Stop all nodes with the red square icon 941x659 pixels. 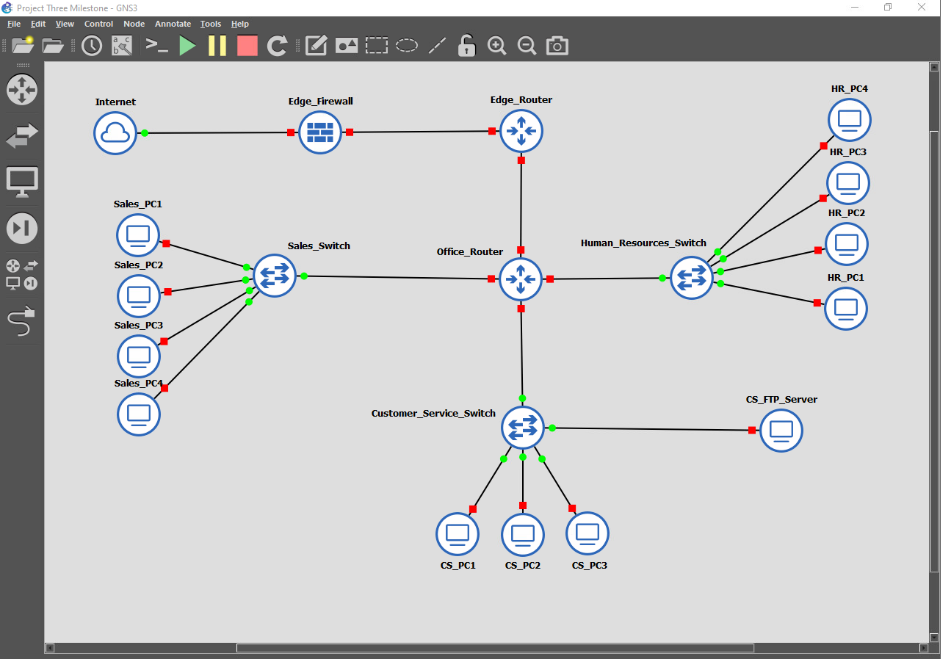coord(246,45)
